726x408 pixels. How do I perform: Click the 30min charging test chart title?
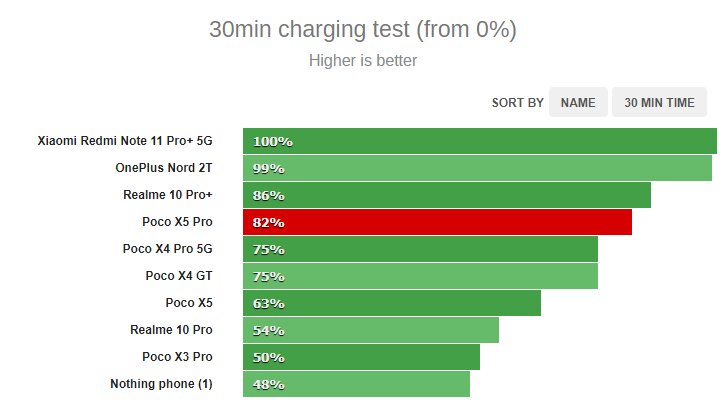tap(363, 30)
